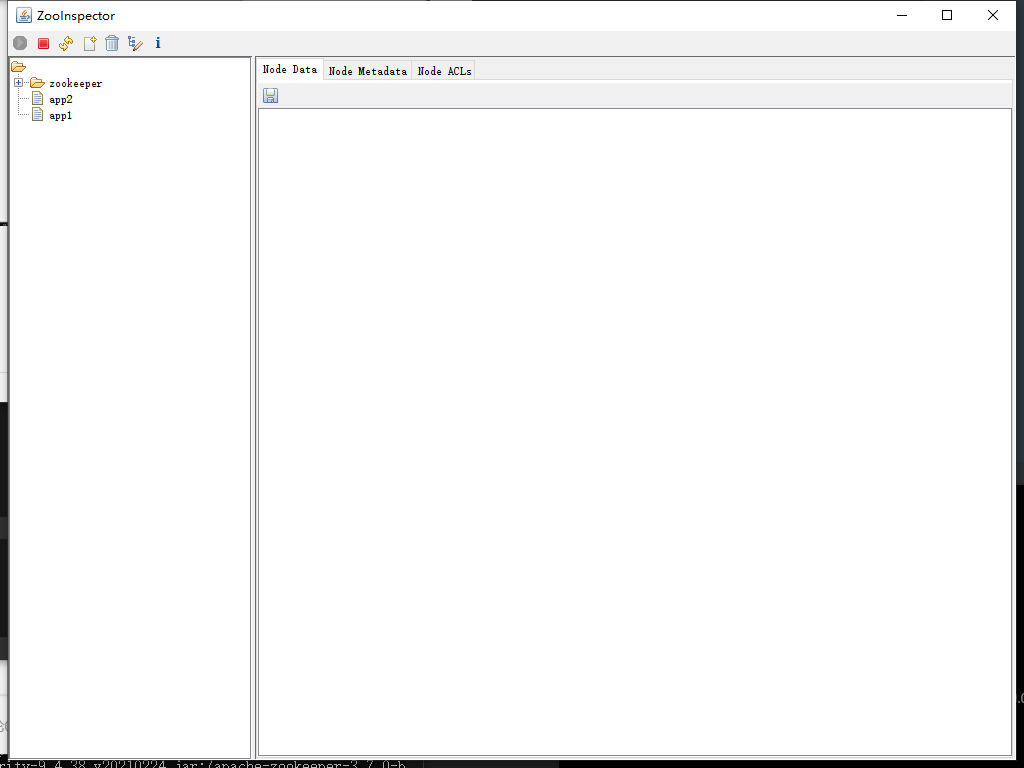
Task: Disconnect from the ZooKeeper server
Action: (x=42, y=43)
